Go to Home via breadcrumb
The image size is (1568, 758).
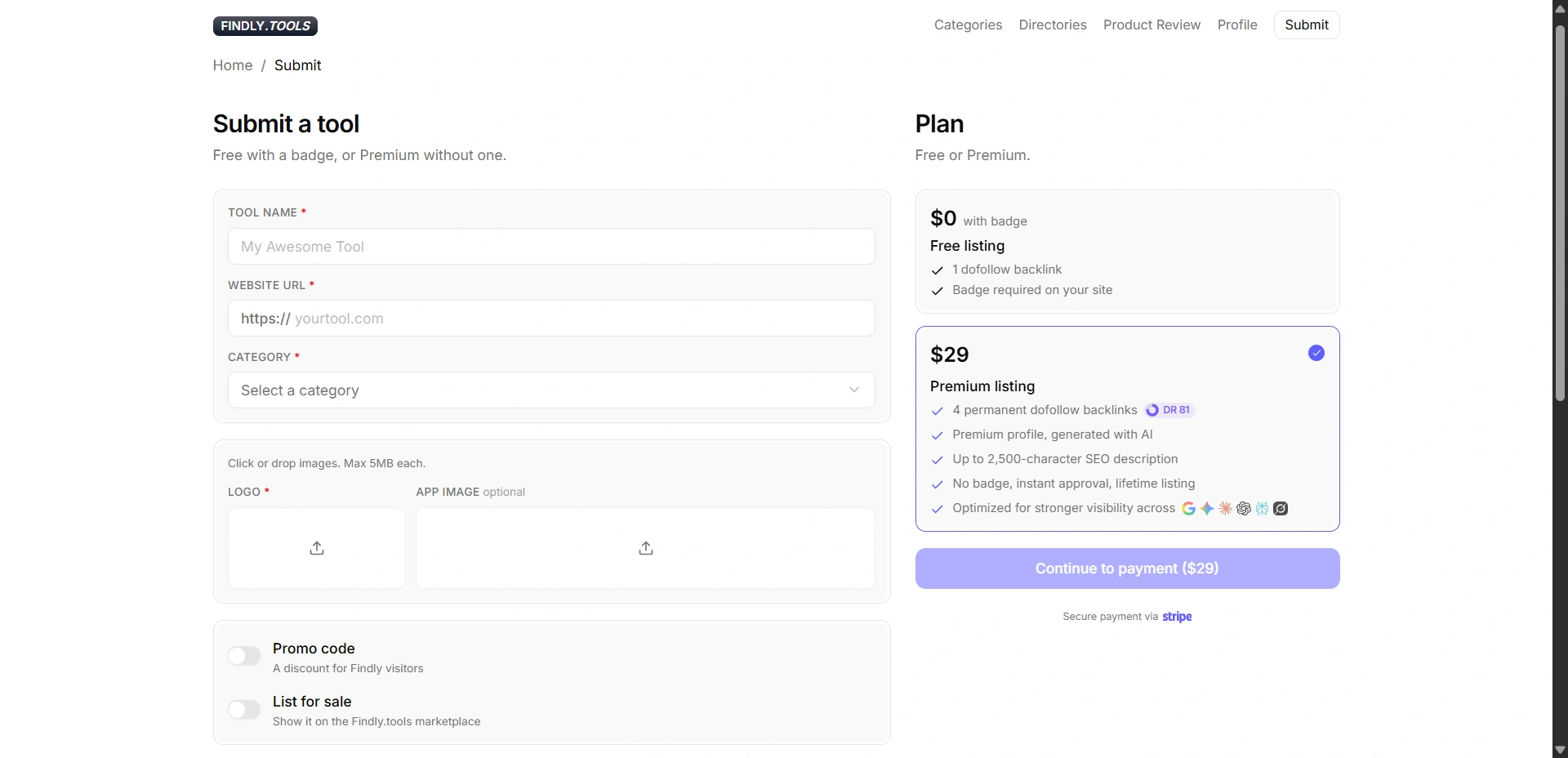click(x=233, y=65)
